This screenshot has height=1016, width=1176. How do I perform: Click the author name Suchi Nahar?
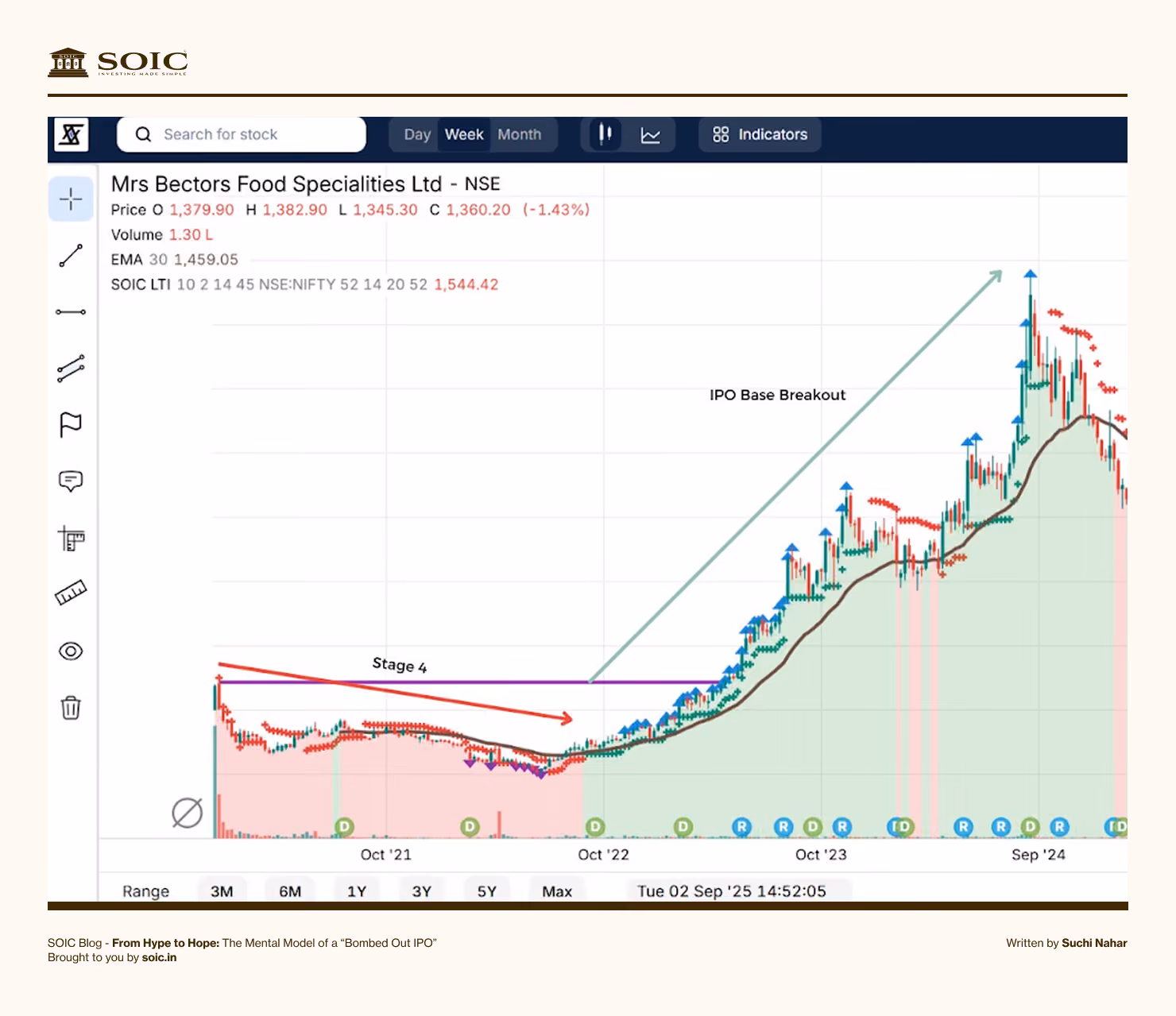[1094, 943]
